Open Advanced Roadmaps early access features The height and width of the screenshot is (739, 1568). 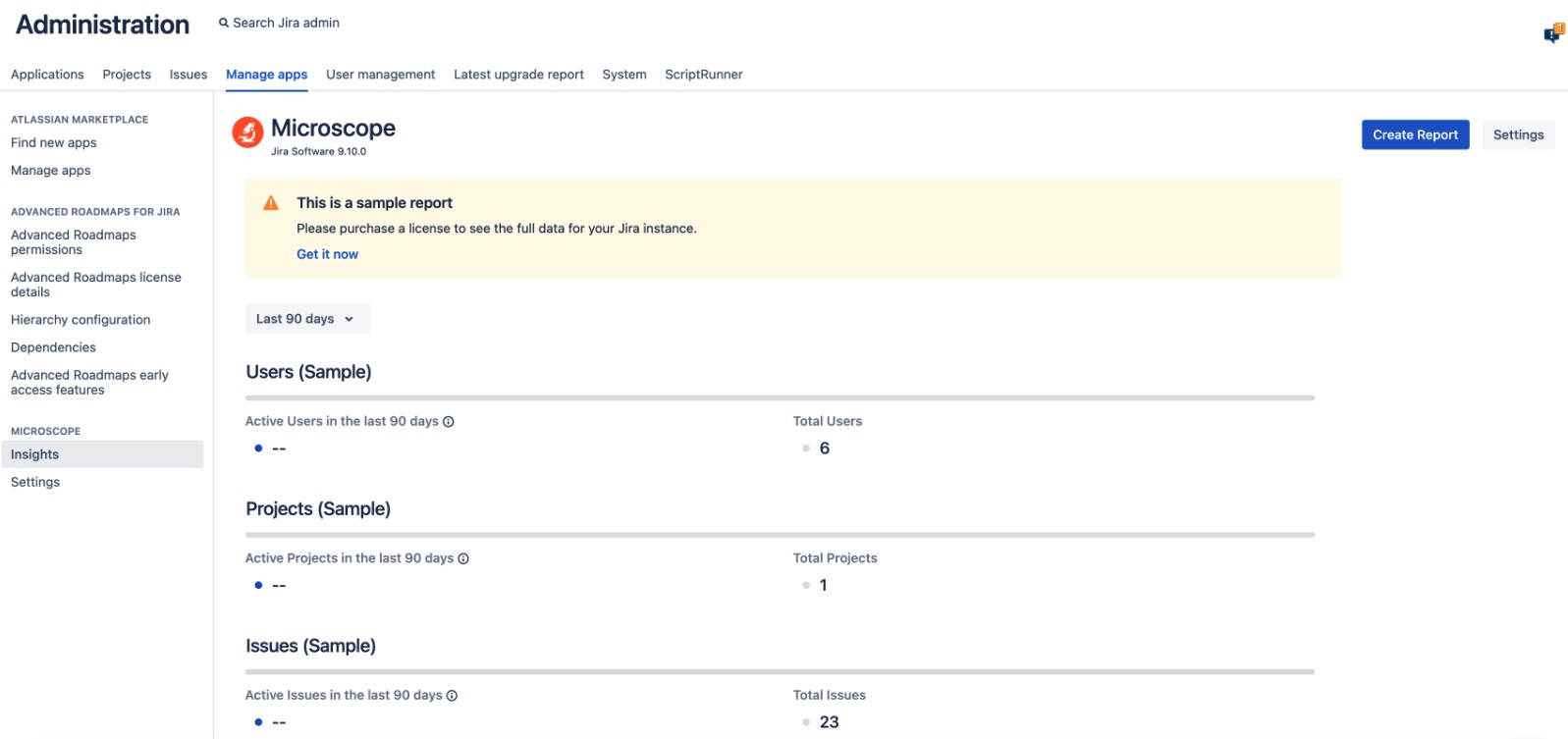point(89,383)
